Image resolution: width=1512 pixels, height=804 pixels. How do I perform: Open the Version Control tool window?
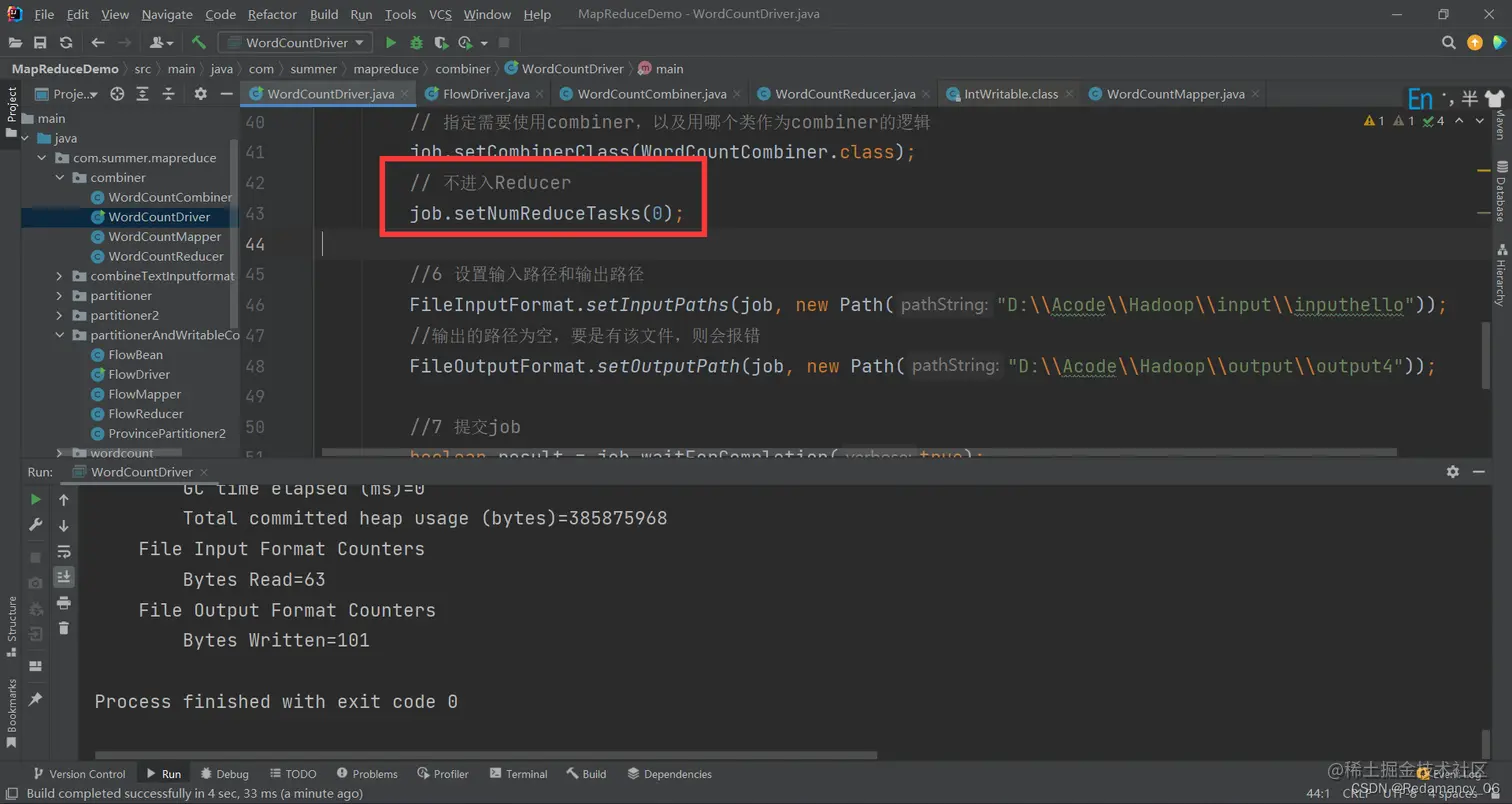[x=78, y=774]
